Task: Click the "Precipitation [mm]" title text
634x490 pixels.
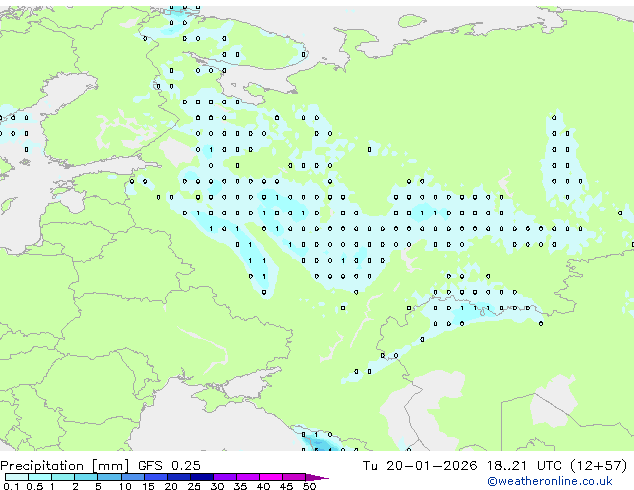Action: 65,466
